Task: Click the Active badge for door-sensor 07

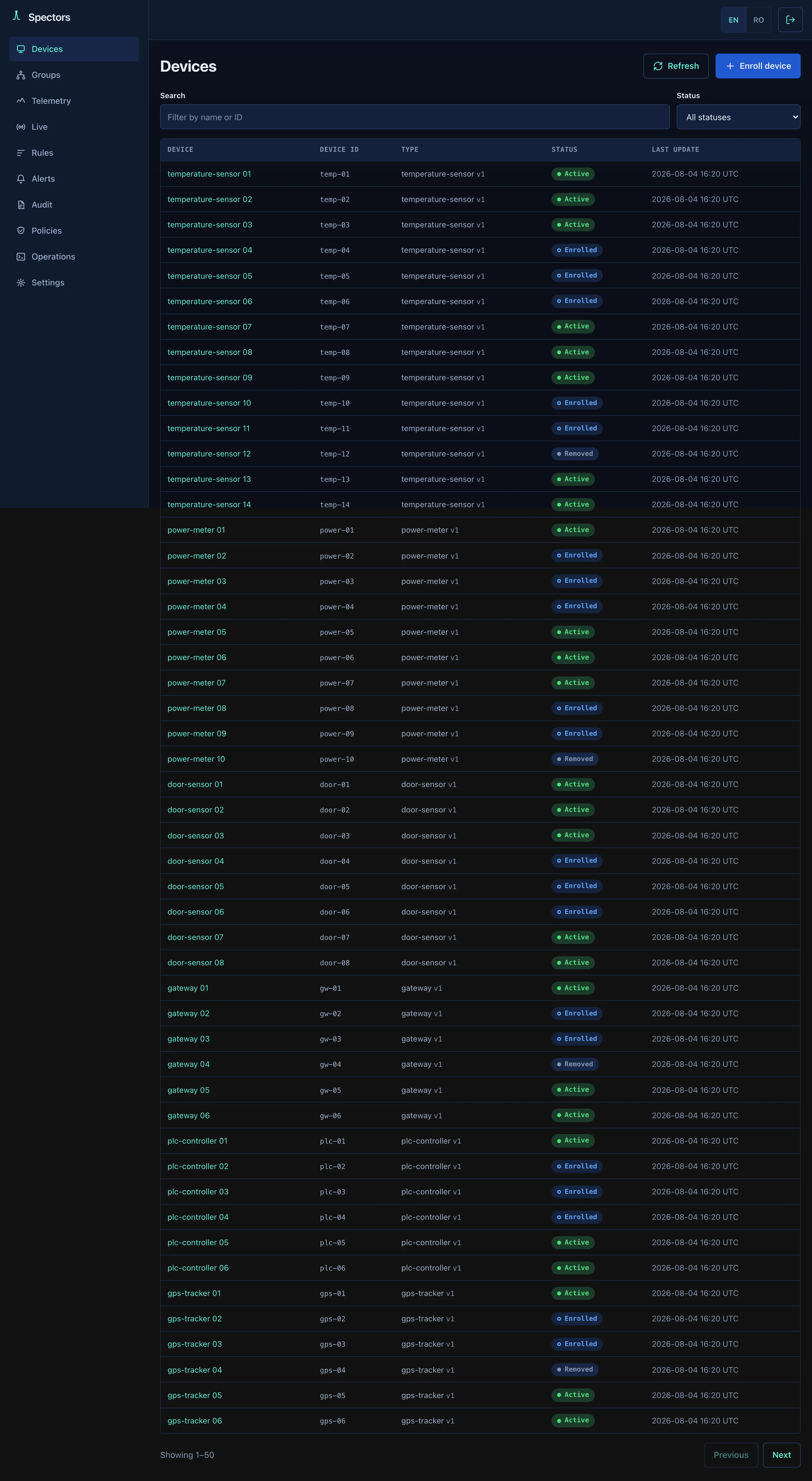Action: click(x=573, y=937)
